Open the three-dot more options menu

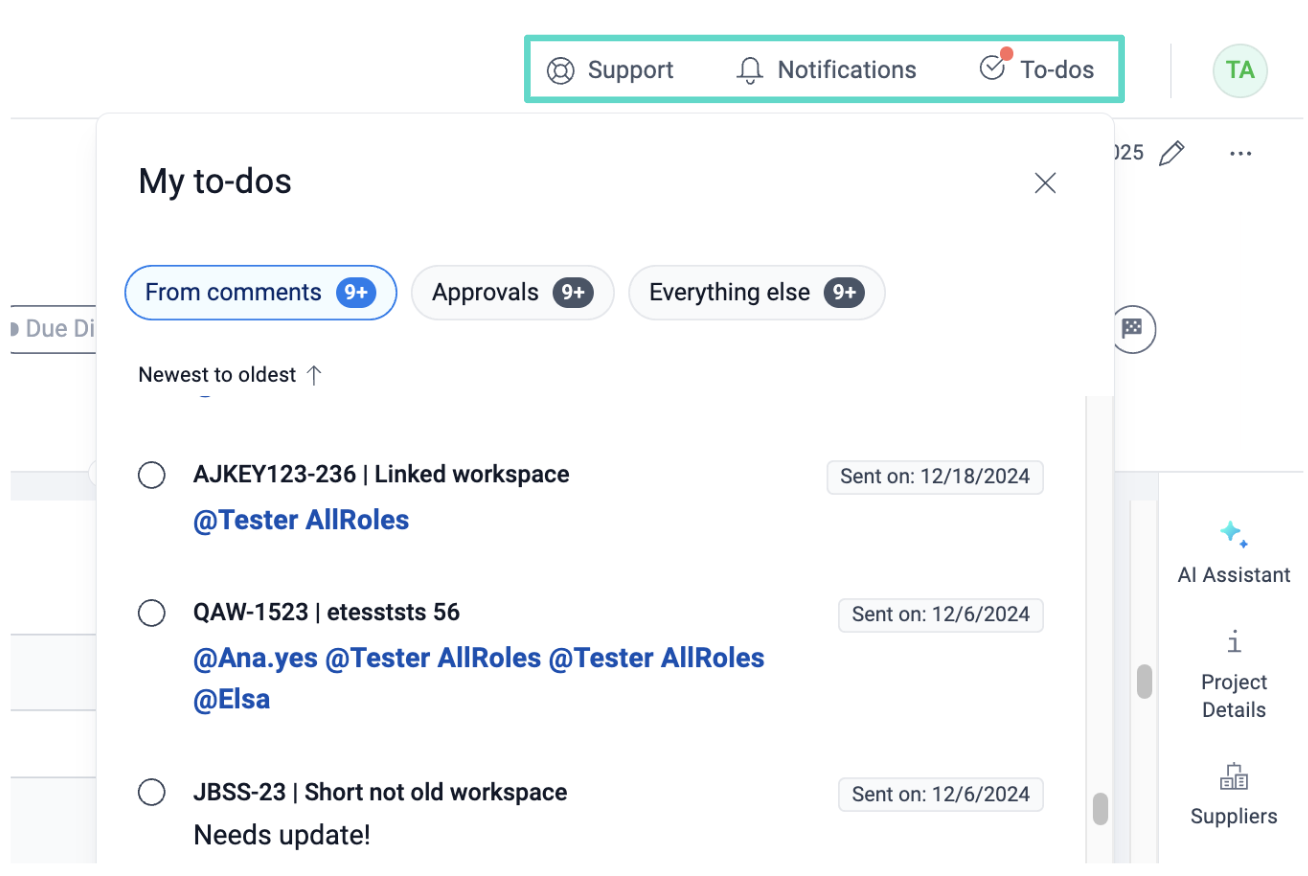1240,154
